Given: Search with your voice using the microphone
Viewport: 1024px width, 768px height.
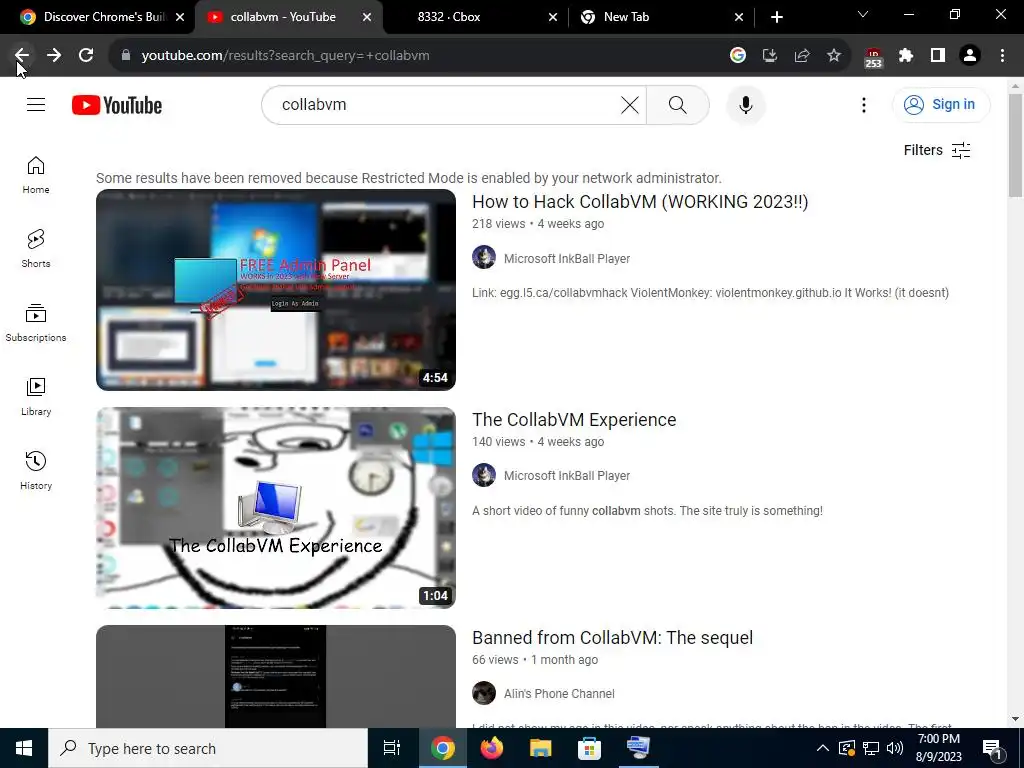Looking at the screenshot, I should (745, 104).
